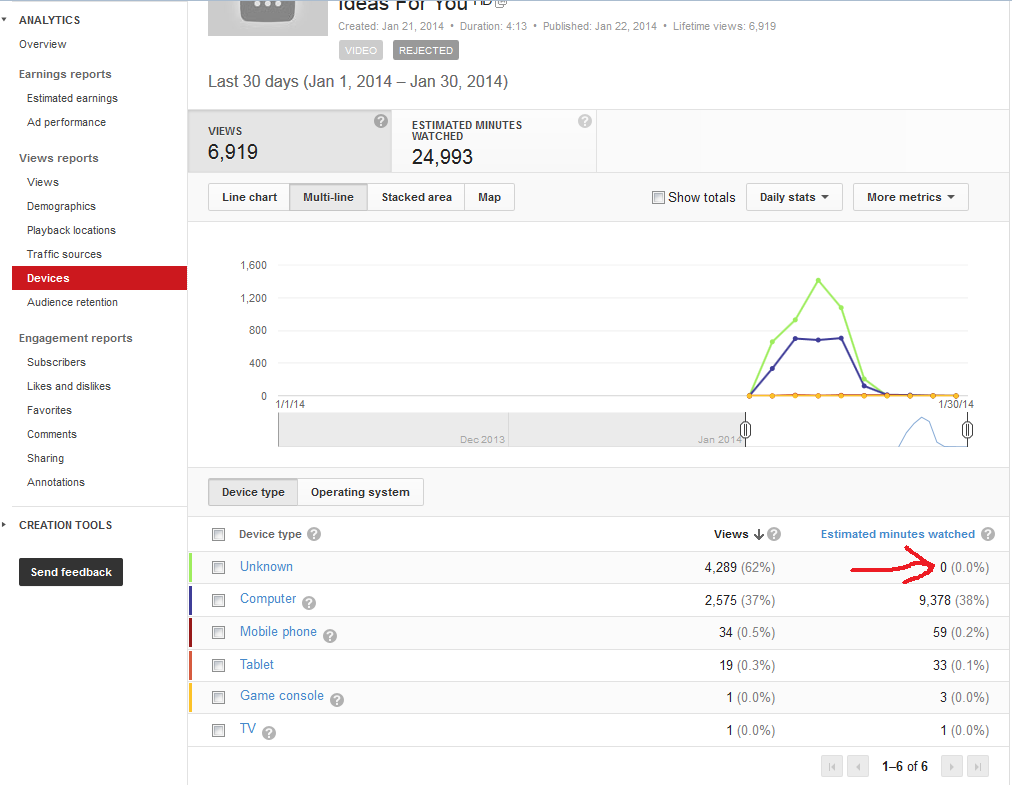Screen dimensions: 1012x785
Task: Click help icon beside TV row
Action: 269,733
